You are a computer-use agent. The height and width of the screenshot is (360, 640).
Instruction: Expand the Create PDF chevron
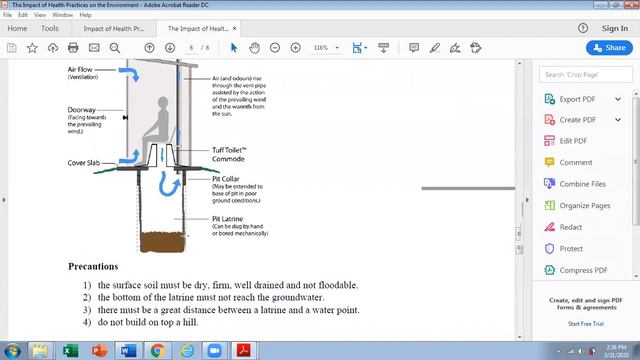point(618,120)
